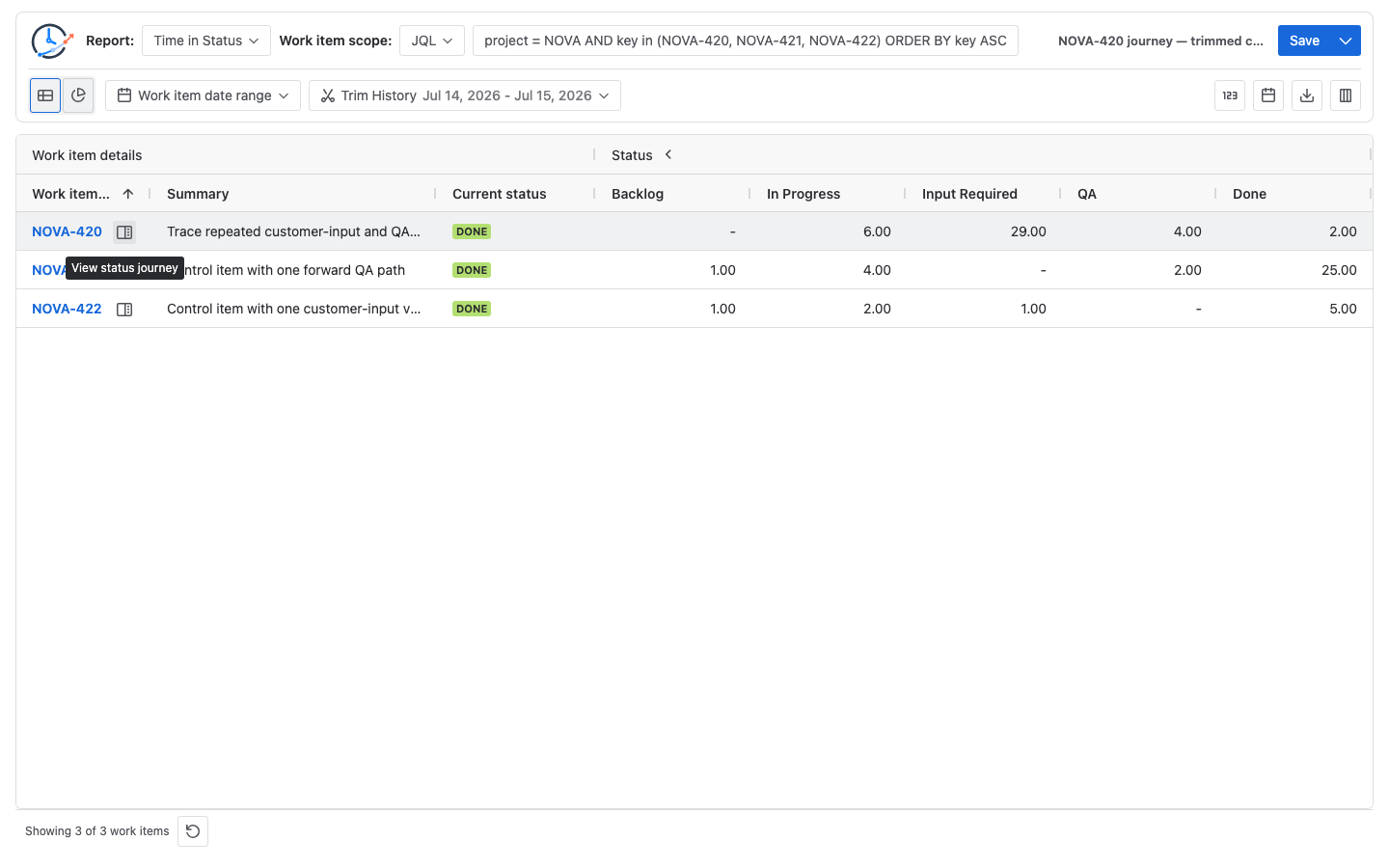Collapse the Status column group chevron
The width and height of the screenshot is (1389, 868).
668,154
